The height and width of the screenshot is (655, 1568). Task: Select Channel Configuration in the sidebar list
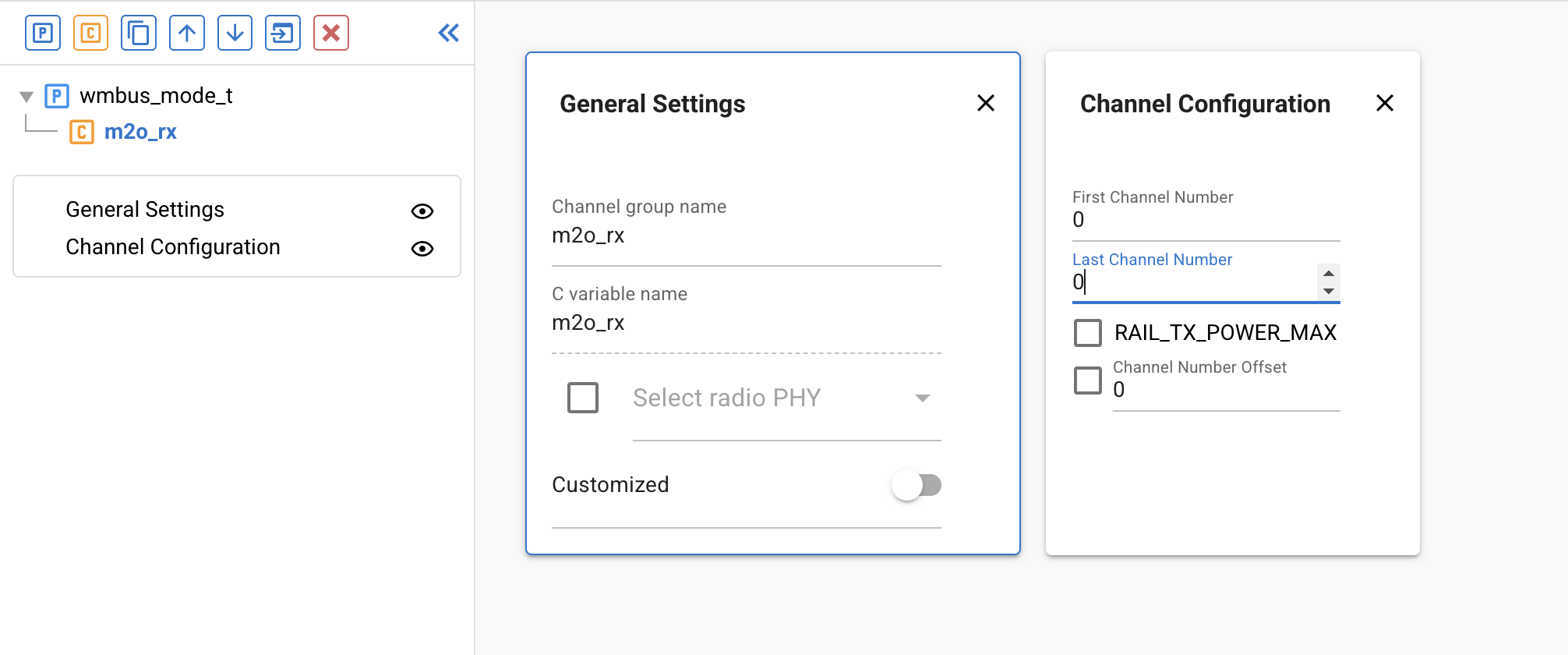tap(173, 247)
